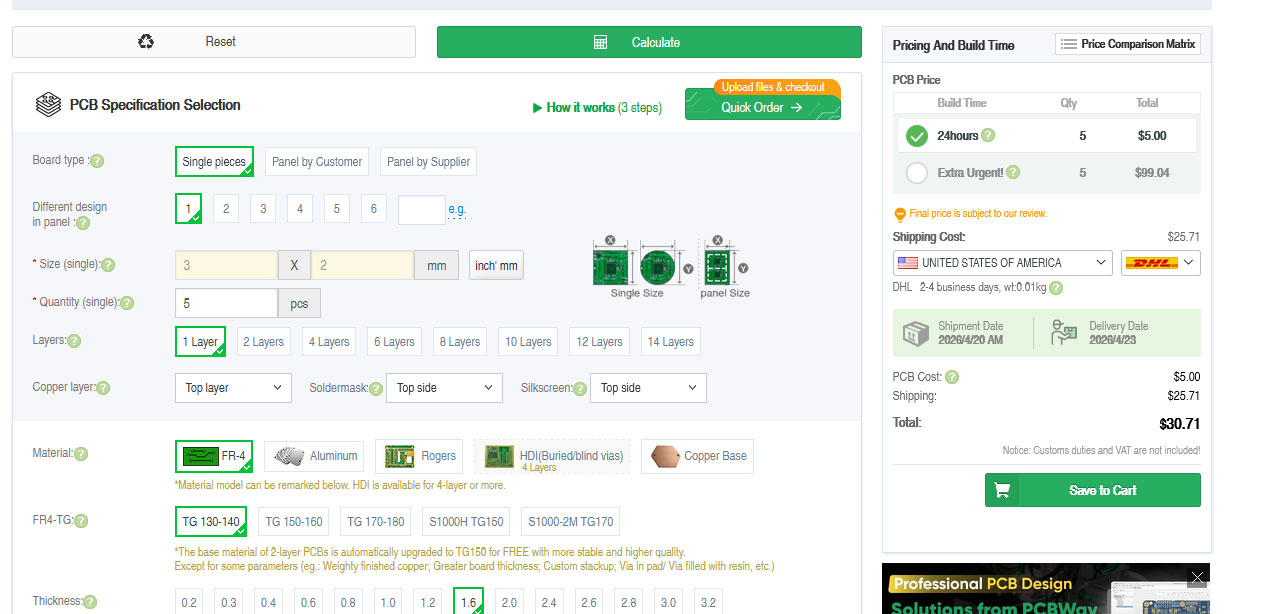The width and height of the screenshot is (1285, 614).
Task: Click the Delivery Date courier icon
Action: (1064, 333)
